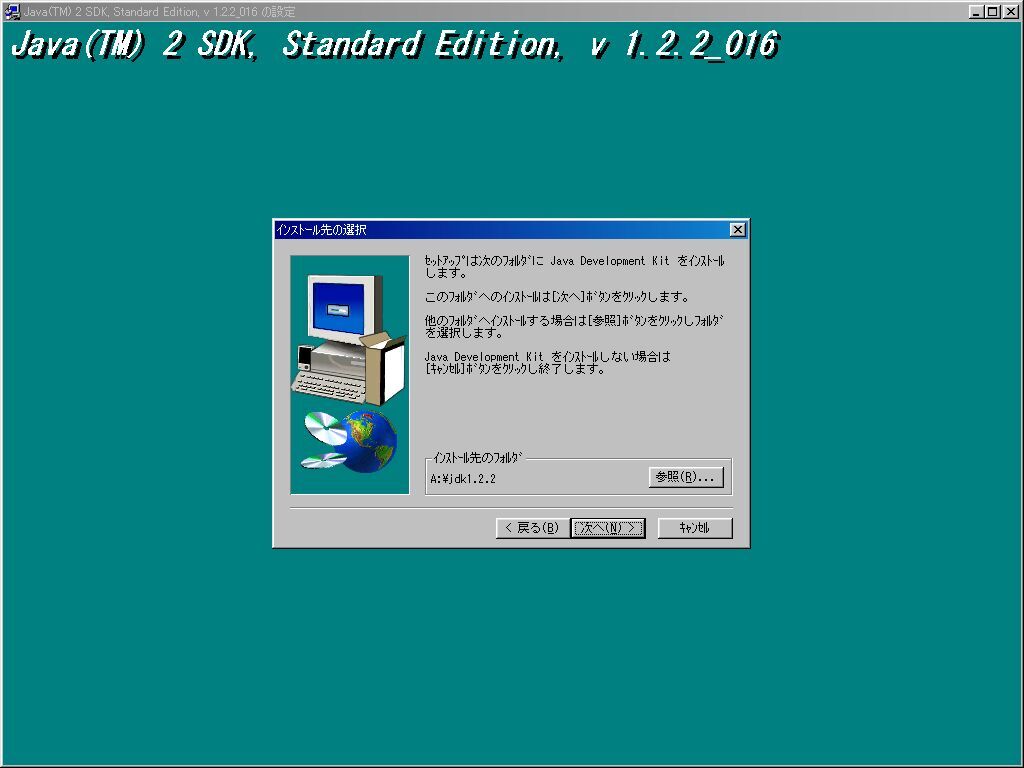Image resolution: width=1024 pixels, height=768 pixels.
Task: Go back with the 戻る(B) button
Action: point(533,528)
